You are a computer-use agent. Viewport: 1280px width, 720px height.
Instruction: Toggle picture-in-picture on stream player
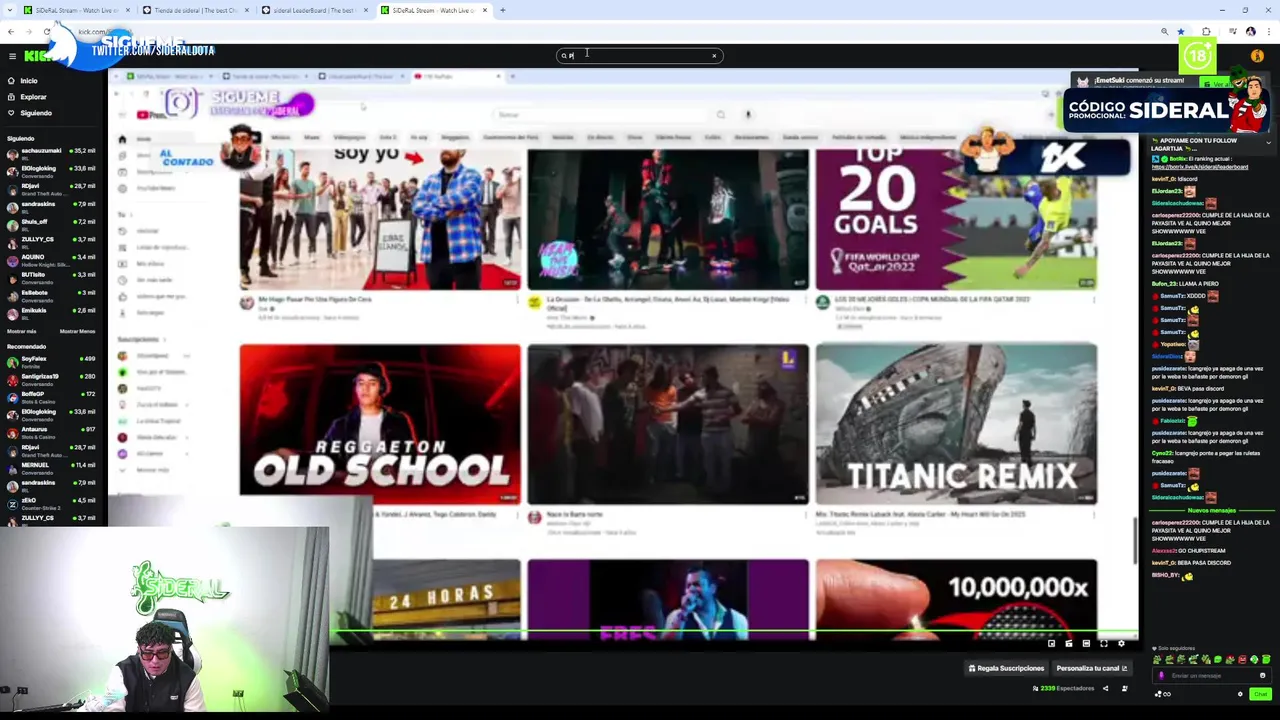pyautogui.click(x=1051, y=643)
